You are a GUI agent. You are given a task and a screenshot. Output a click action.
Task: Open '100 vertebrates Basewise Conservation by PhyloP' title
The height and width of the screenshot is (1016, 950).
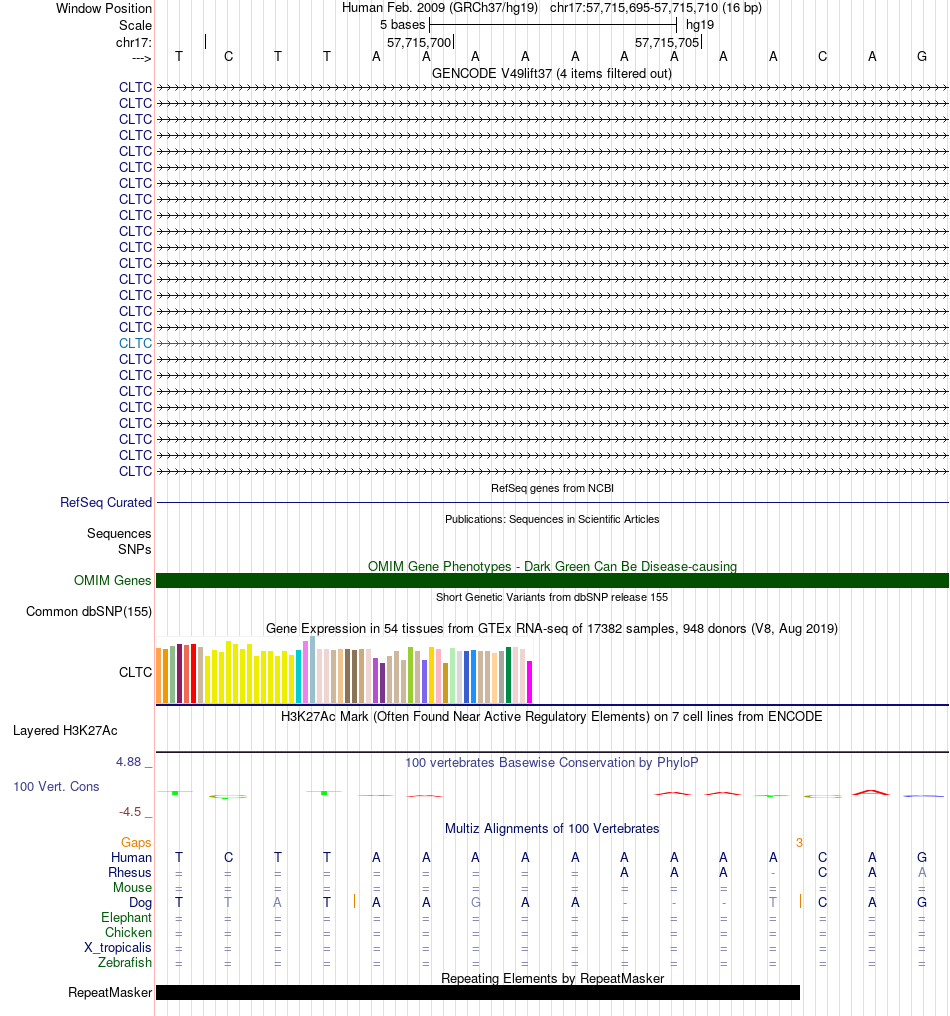(x=552, y=762)
